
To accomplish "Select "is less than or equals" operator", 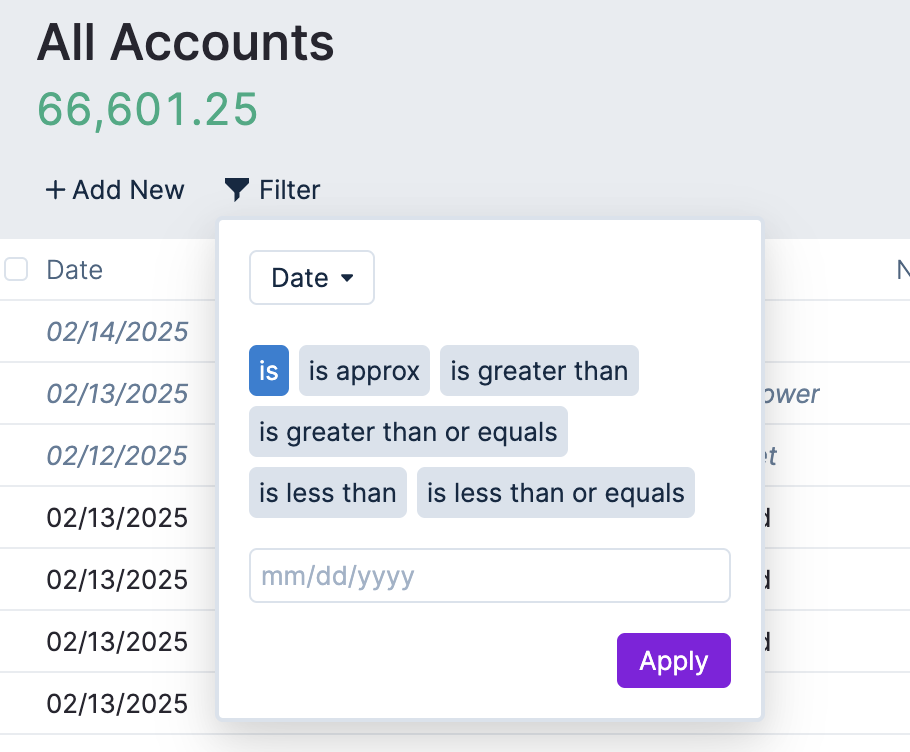I will [x=555, y=493].
